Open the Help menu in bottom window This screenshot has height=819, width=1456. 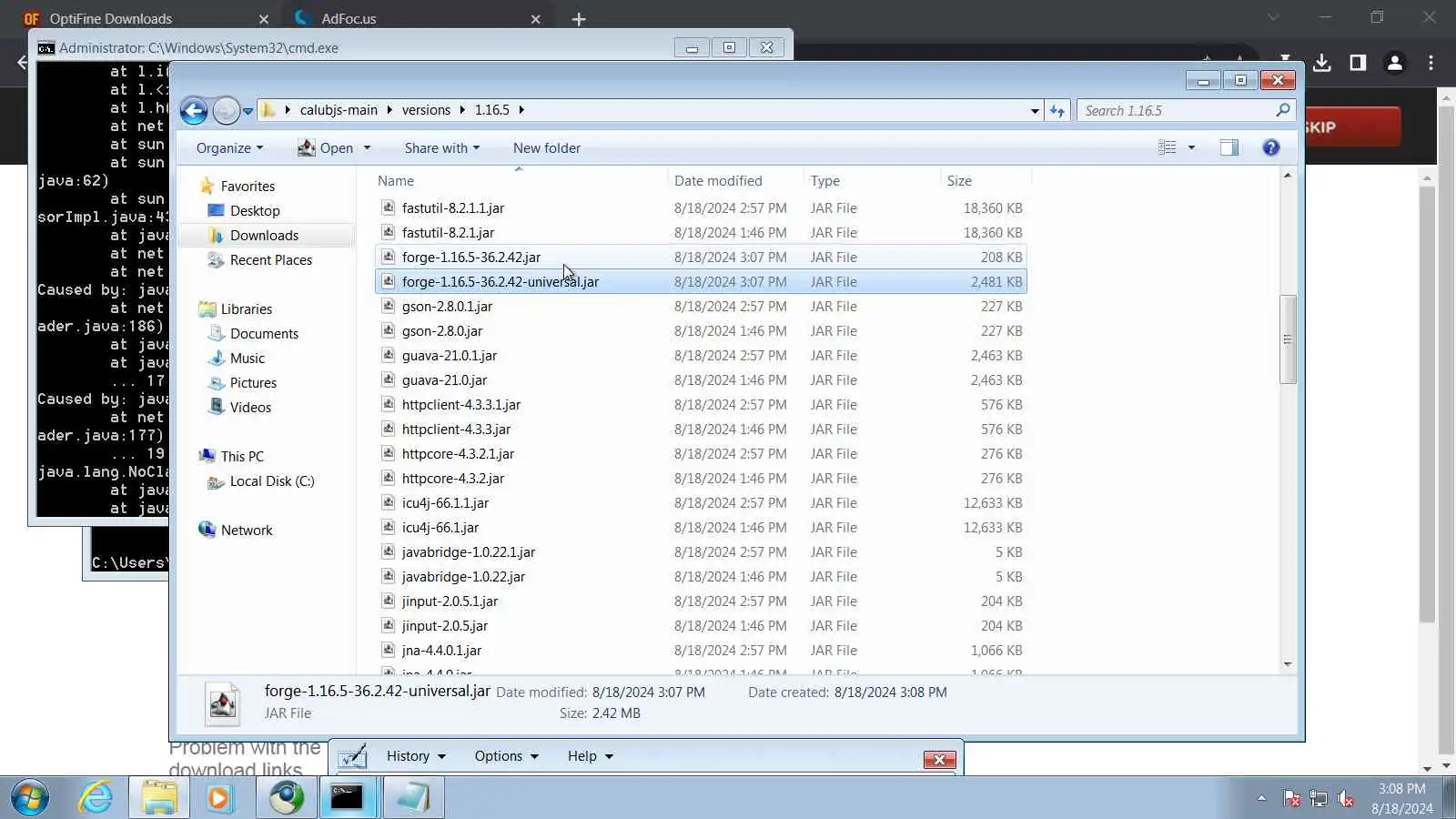pos(590,755)
